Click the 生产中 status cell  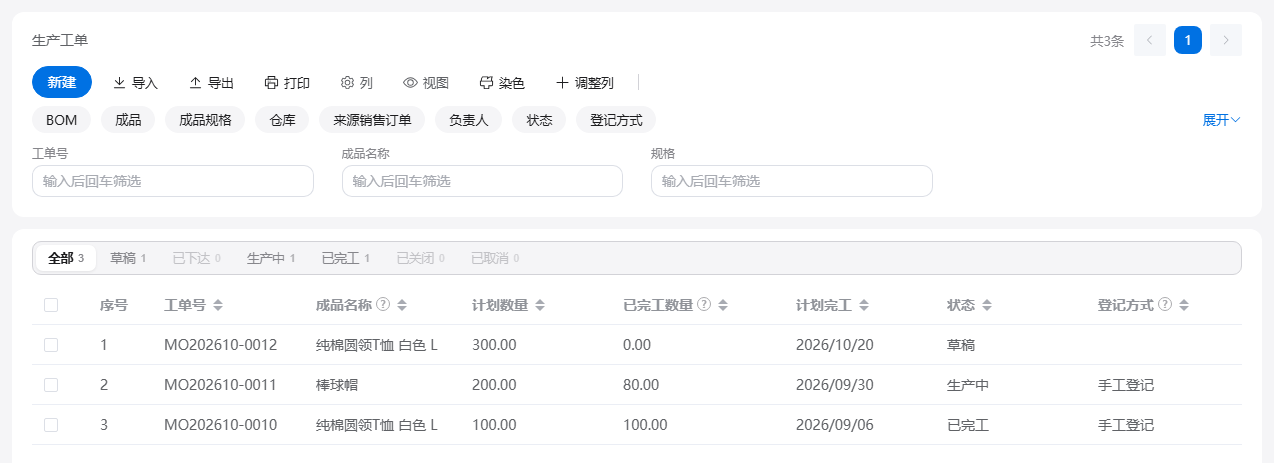point(968,385)
